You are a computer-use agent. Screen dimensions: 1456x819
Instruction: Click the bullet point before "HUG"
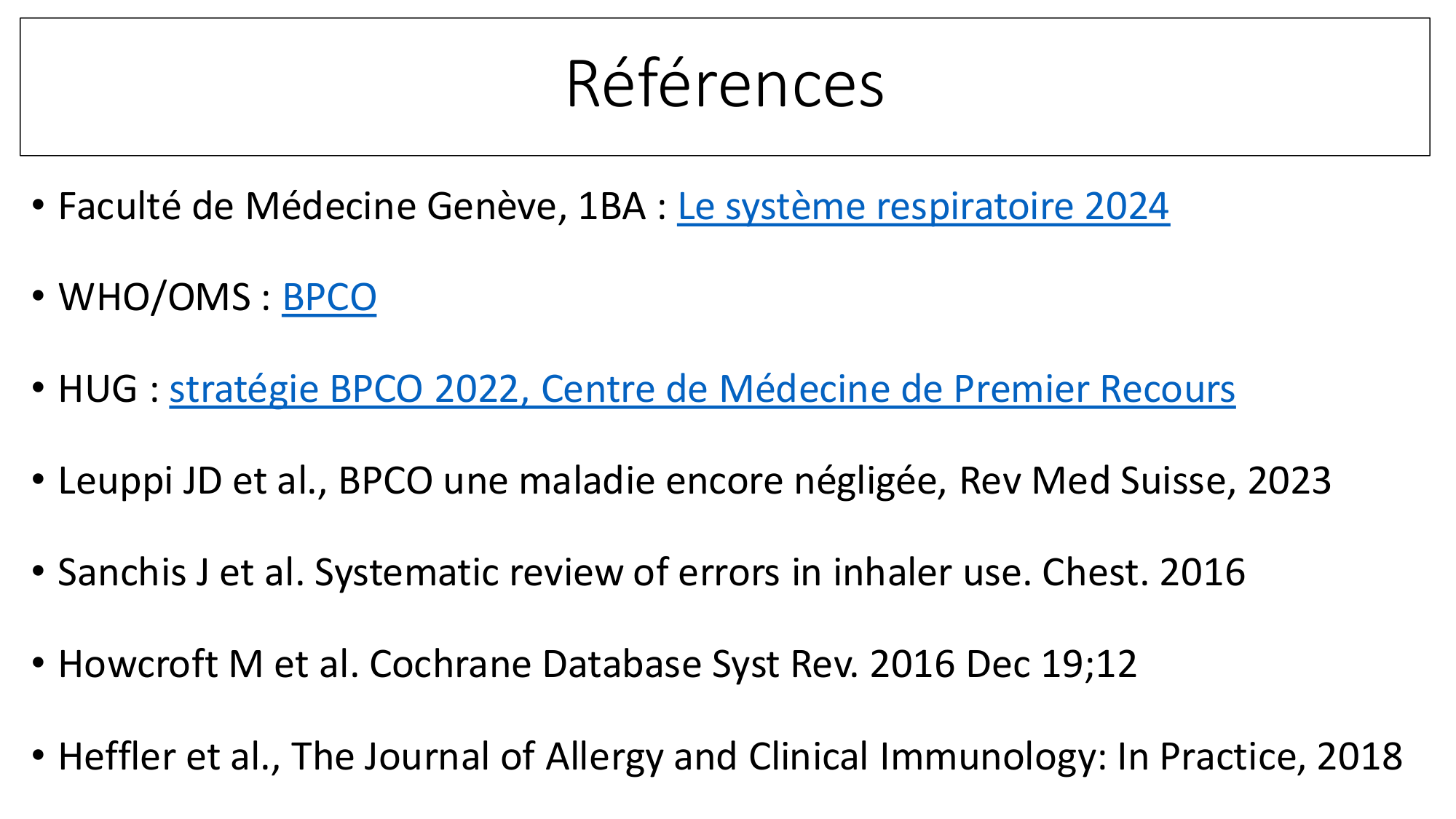point(39,389)
